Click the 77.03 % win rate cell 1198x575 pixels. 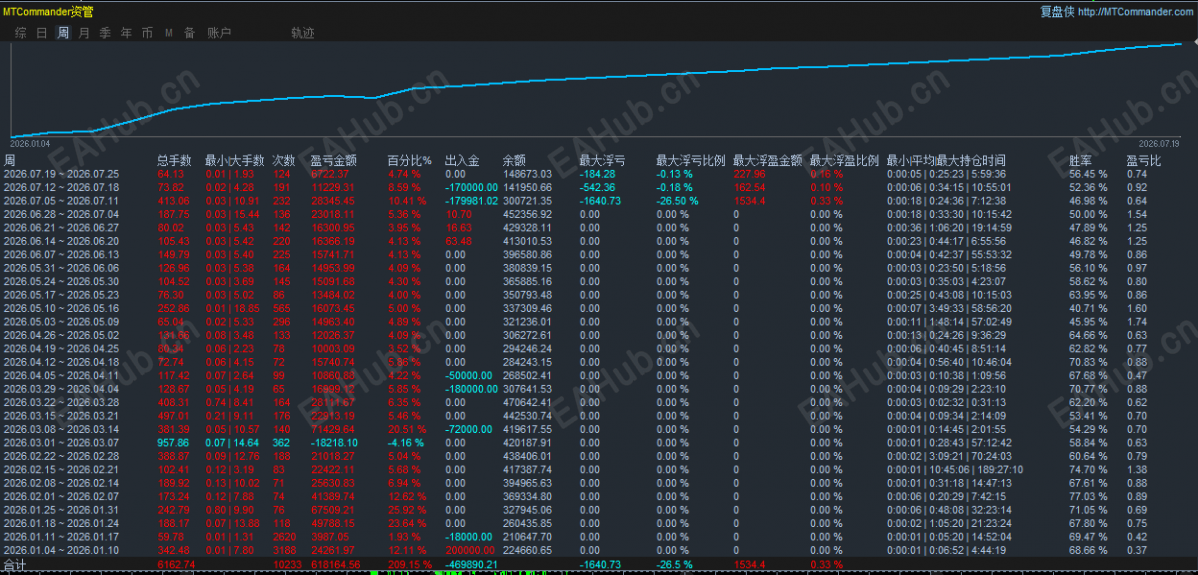tap(1088, 496)
